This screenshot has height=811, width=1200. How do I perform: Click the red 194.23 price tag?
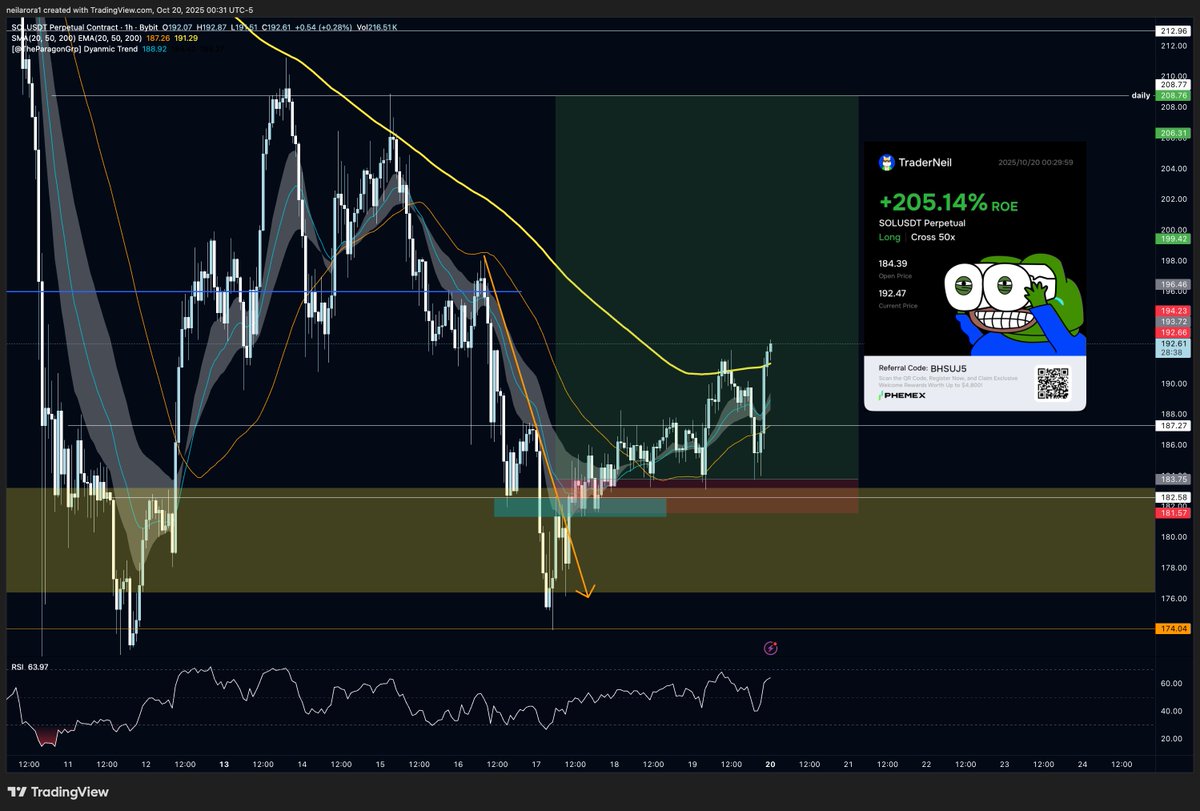1173,311
